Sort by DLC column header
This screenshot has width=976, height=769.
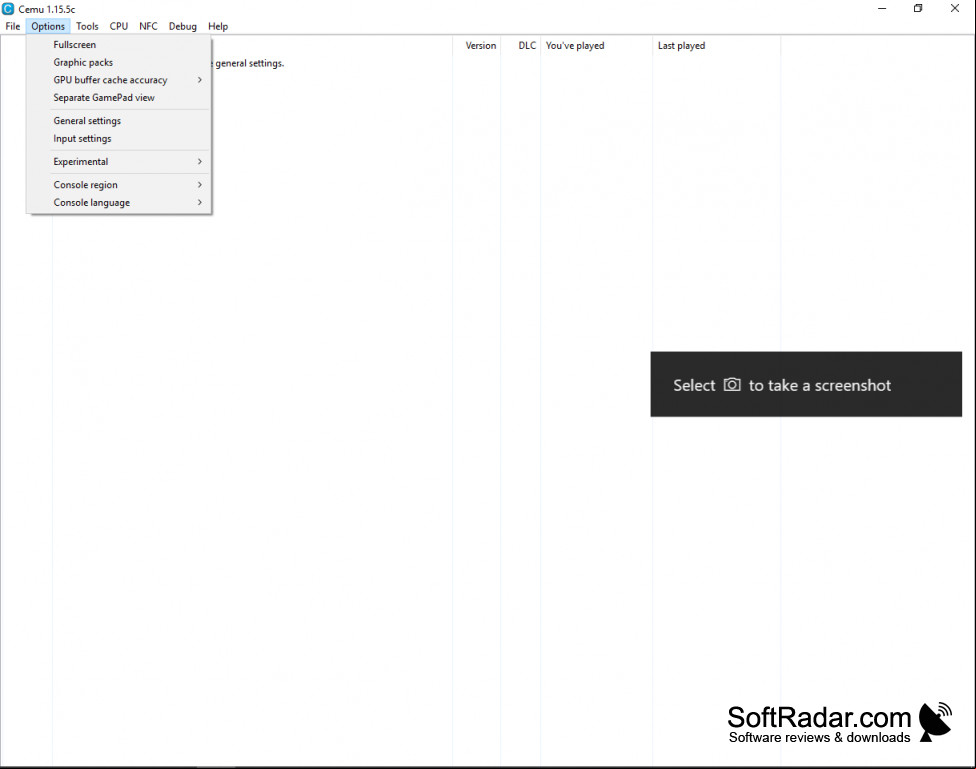coord(521,45)
